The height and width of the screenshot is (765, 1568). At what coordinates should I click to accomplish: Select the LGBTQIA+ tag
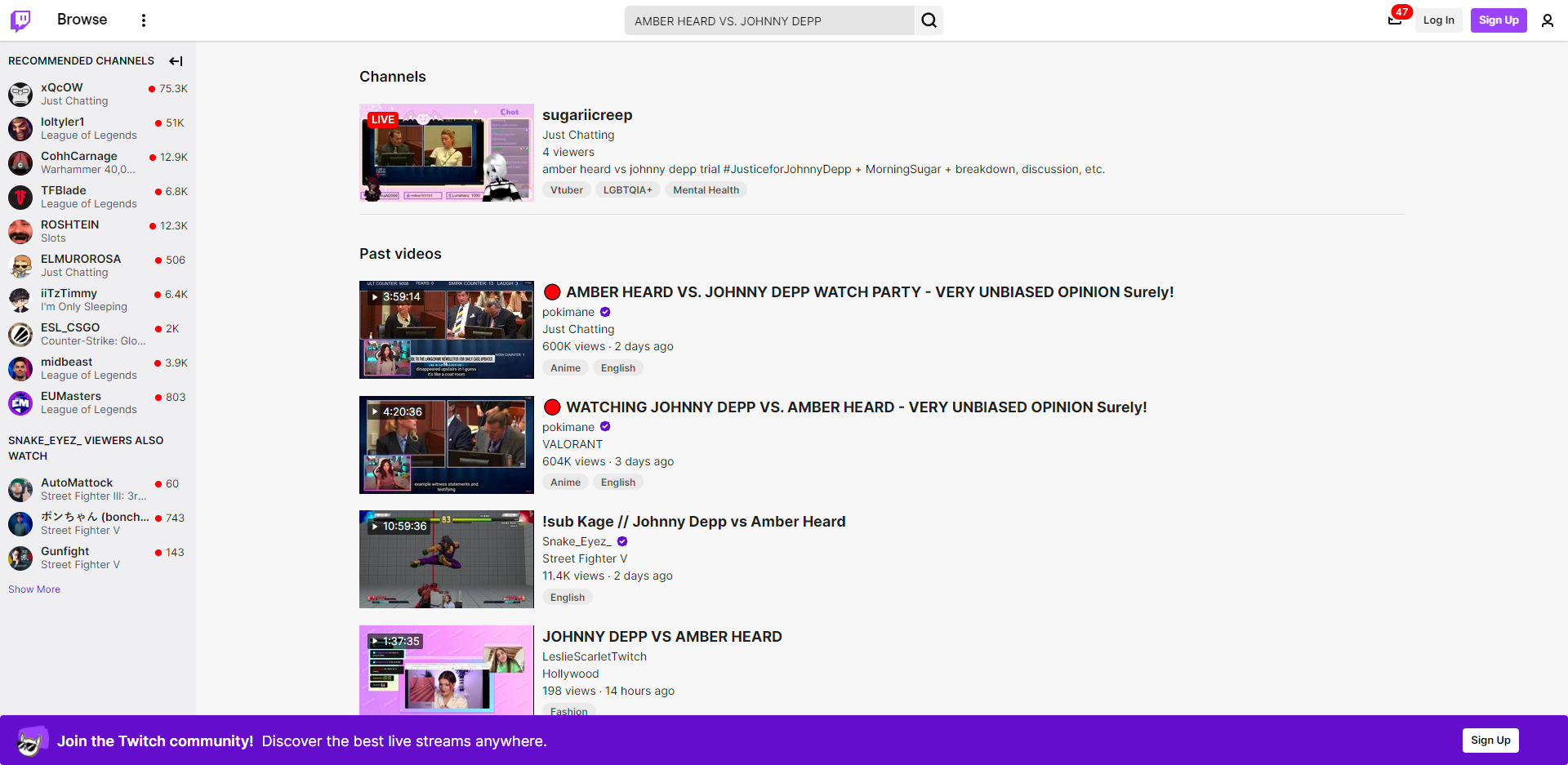click(x=628, y=190)
